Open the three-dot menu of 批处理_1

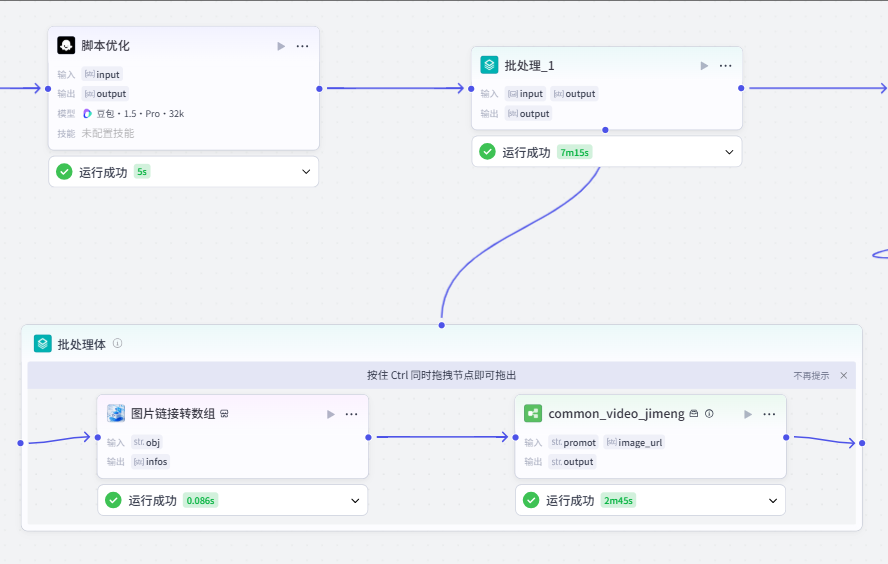pos(725,66)
